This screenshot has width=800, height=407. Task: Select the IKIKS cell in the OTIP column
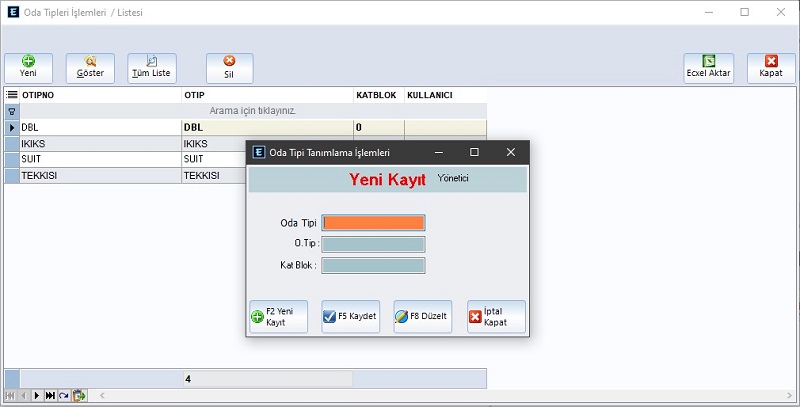pyautogui.click(x=214, y=144)
